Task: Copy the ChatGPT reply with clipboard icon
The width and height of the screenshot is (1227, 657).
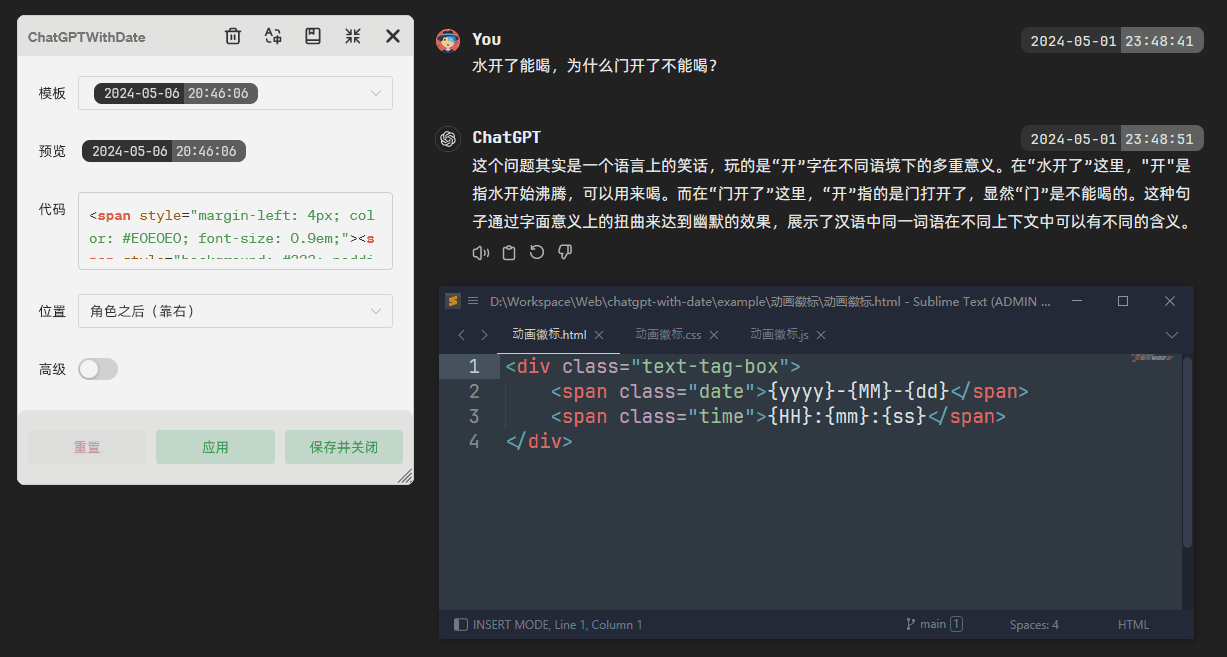Action: click(509, 252)
